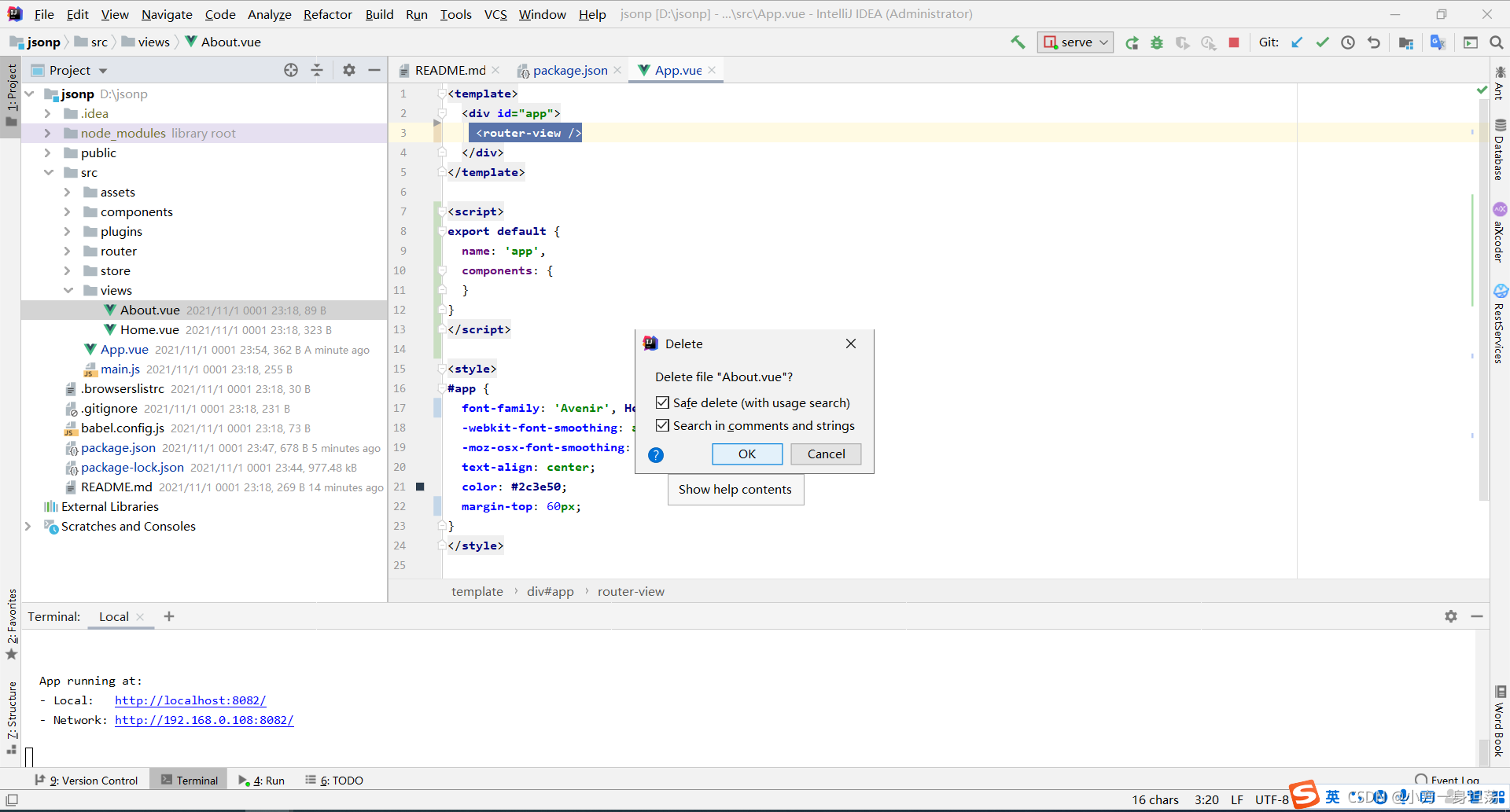This screenshot has height=812, width=1510.
Task: Open the Run tool tab
Action: click(x=262, y=780)
